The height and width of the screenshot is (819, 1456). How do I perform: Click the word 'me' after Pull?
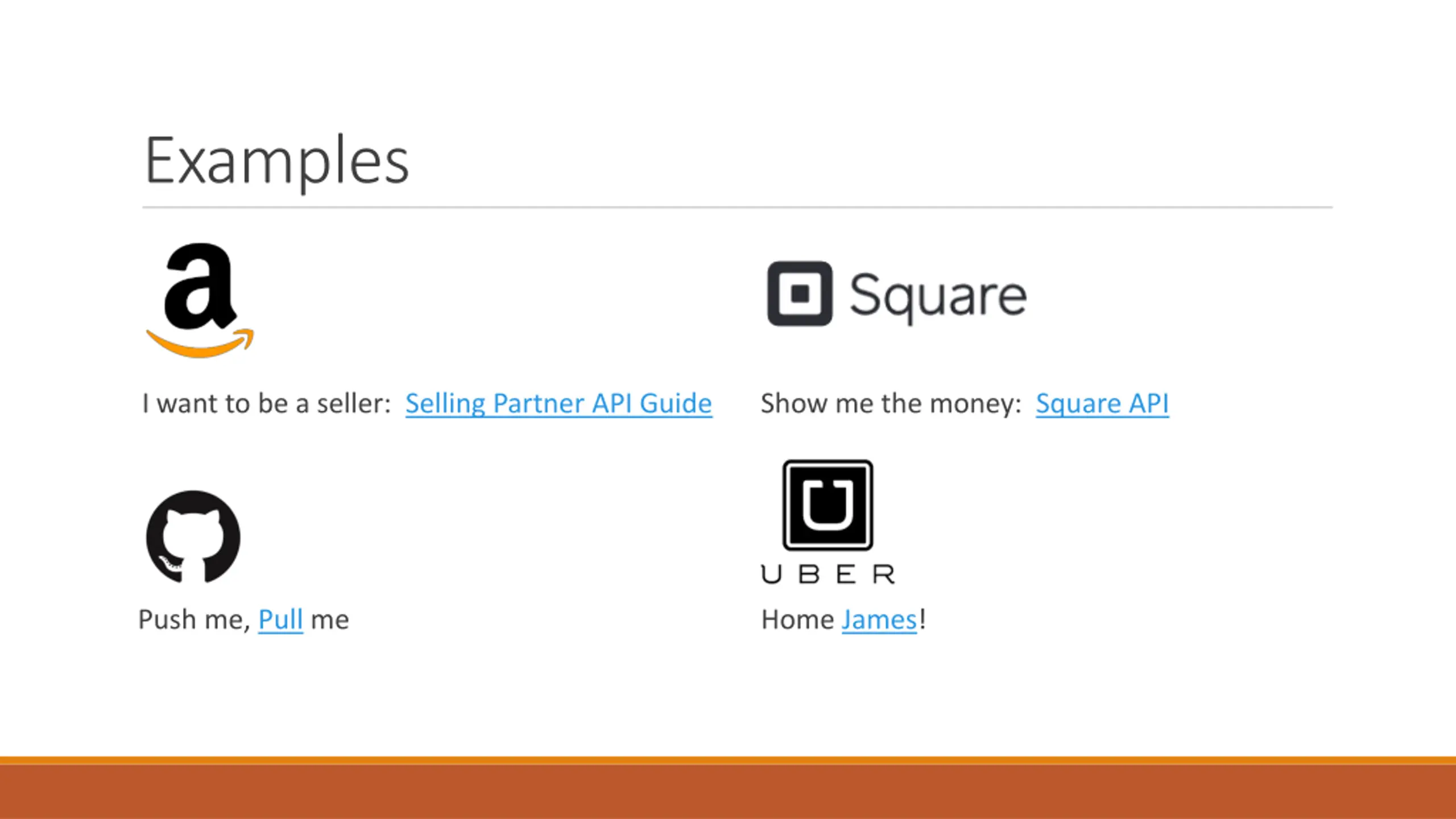click(330, 619)
